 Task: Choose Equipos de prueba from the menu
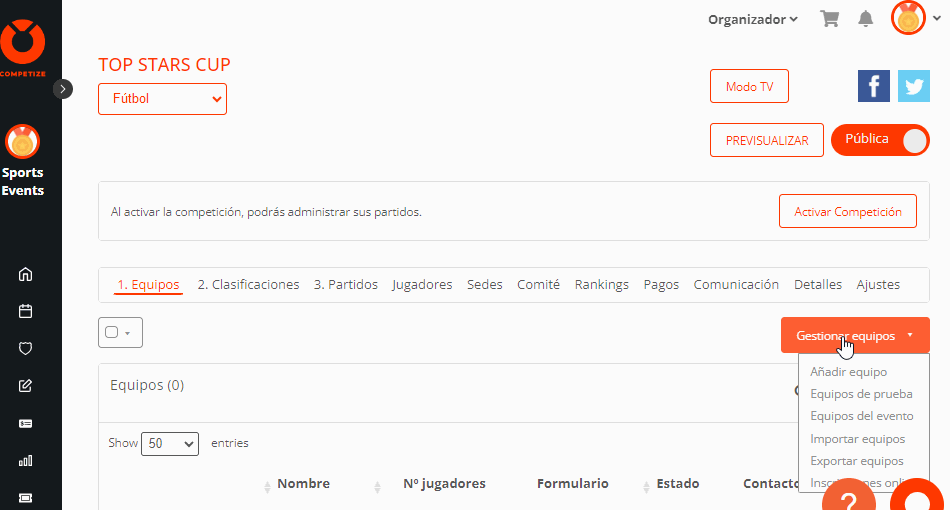[861, 394]
